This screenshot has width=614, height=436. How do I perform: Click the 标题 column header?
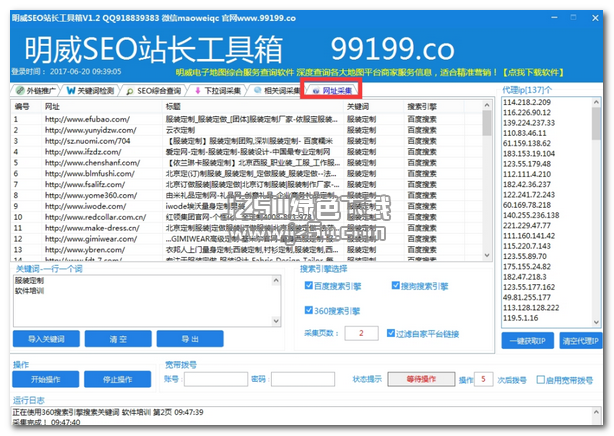pos(253,107)
